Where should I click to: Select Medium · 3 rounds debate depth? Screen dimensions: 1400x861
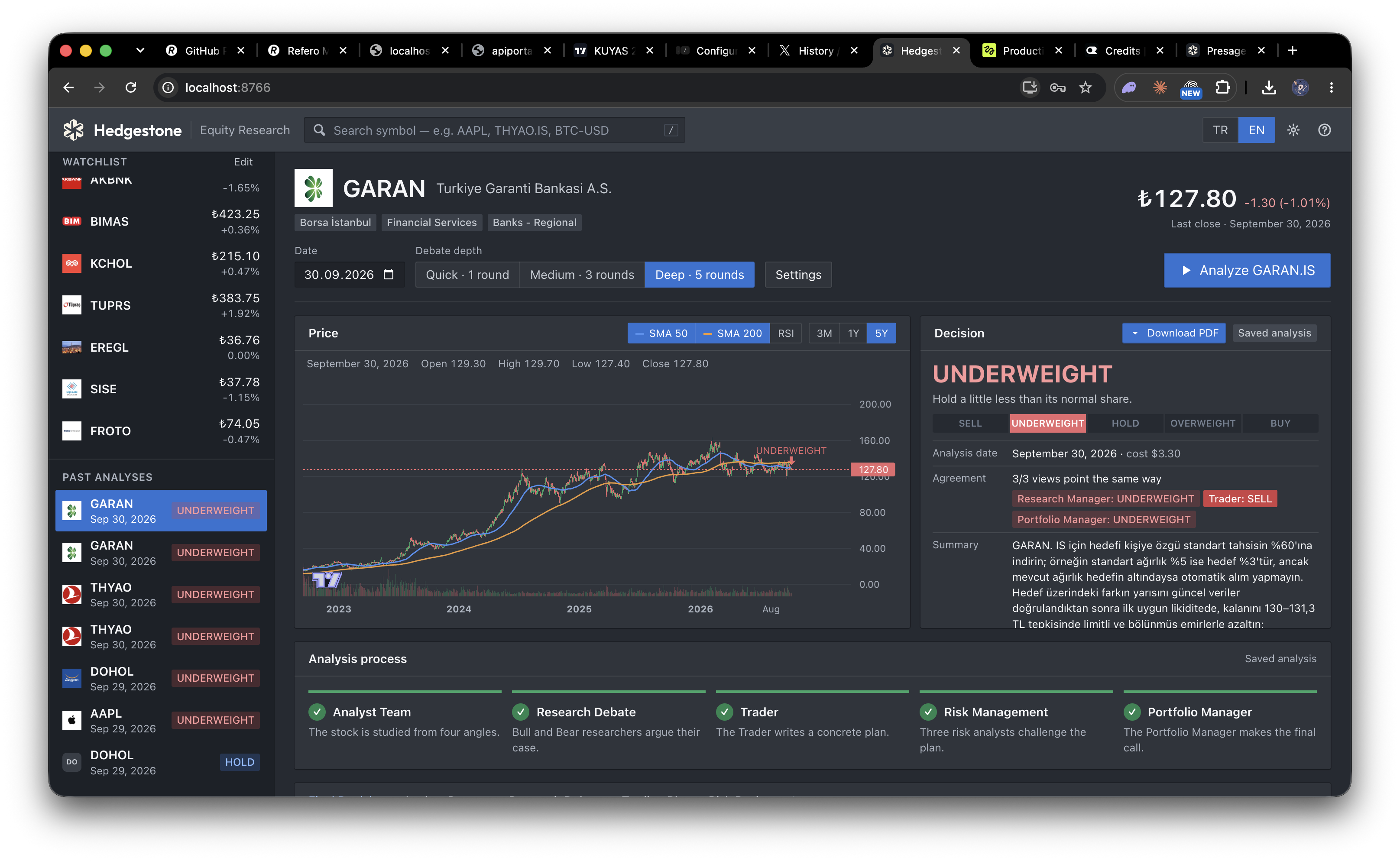[x=582, y=275]
